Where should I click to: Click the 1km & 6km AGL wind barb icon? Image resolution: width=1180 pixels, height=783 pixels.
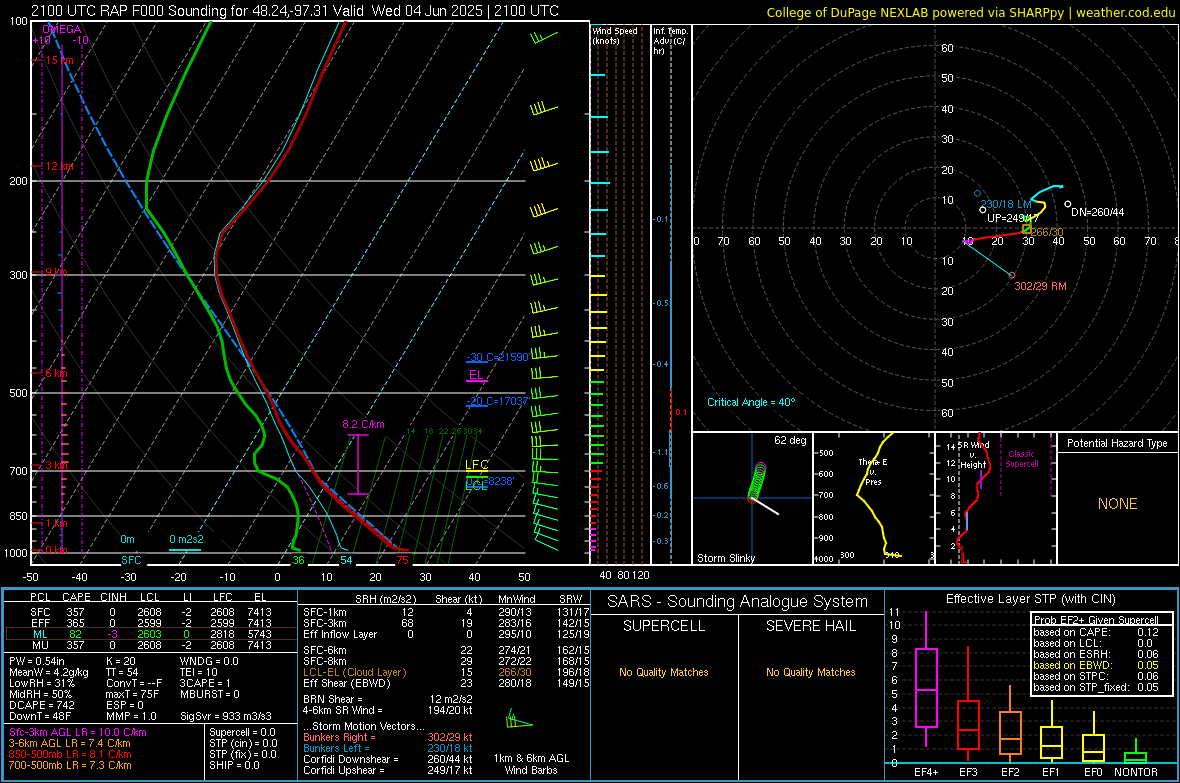(x=519, y=719)
